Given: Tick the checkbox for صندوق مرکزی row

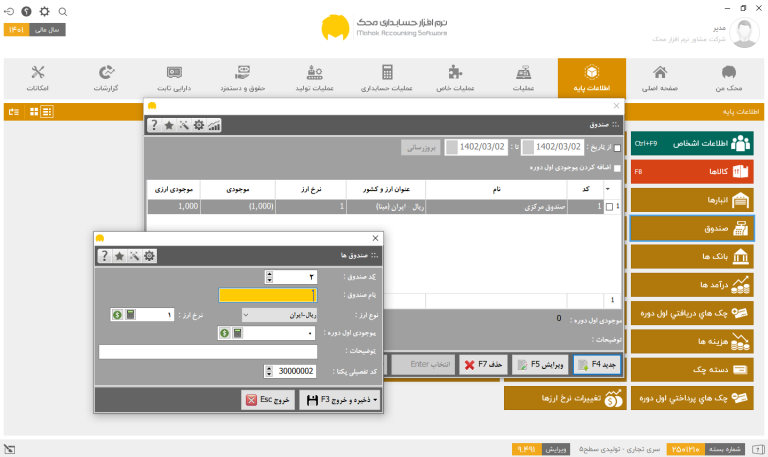Looking at the screenshot, I should pos(609,207).
